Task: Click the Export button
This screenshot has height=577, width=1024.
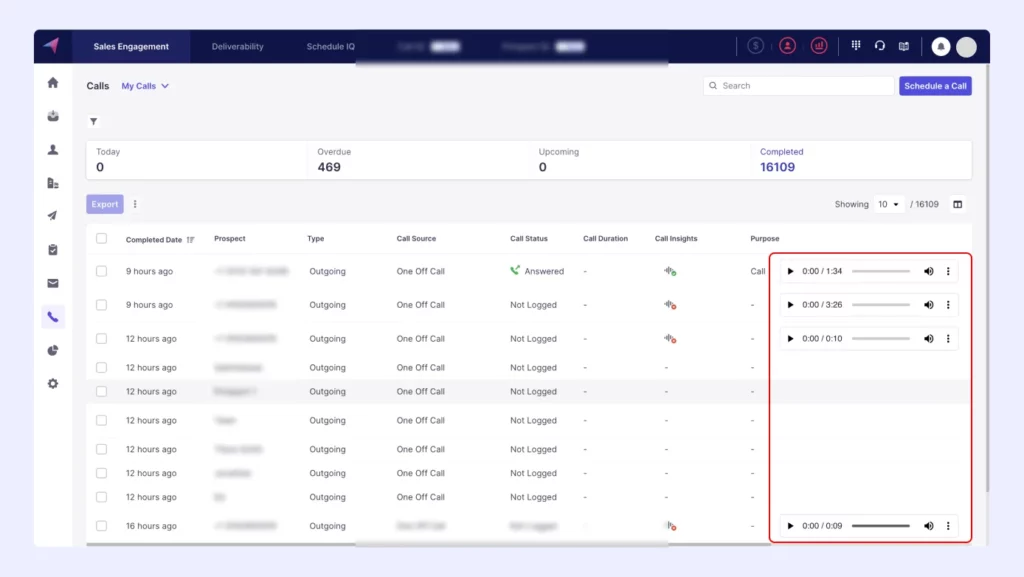Action: pos(104,204)
